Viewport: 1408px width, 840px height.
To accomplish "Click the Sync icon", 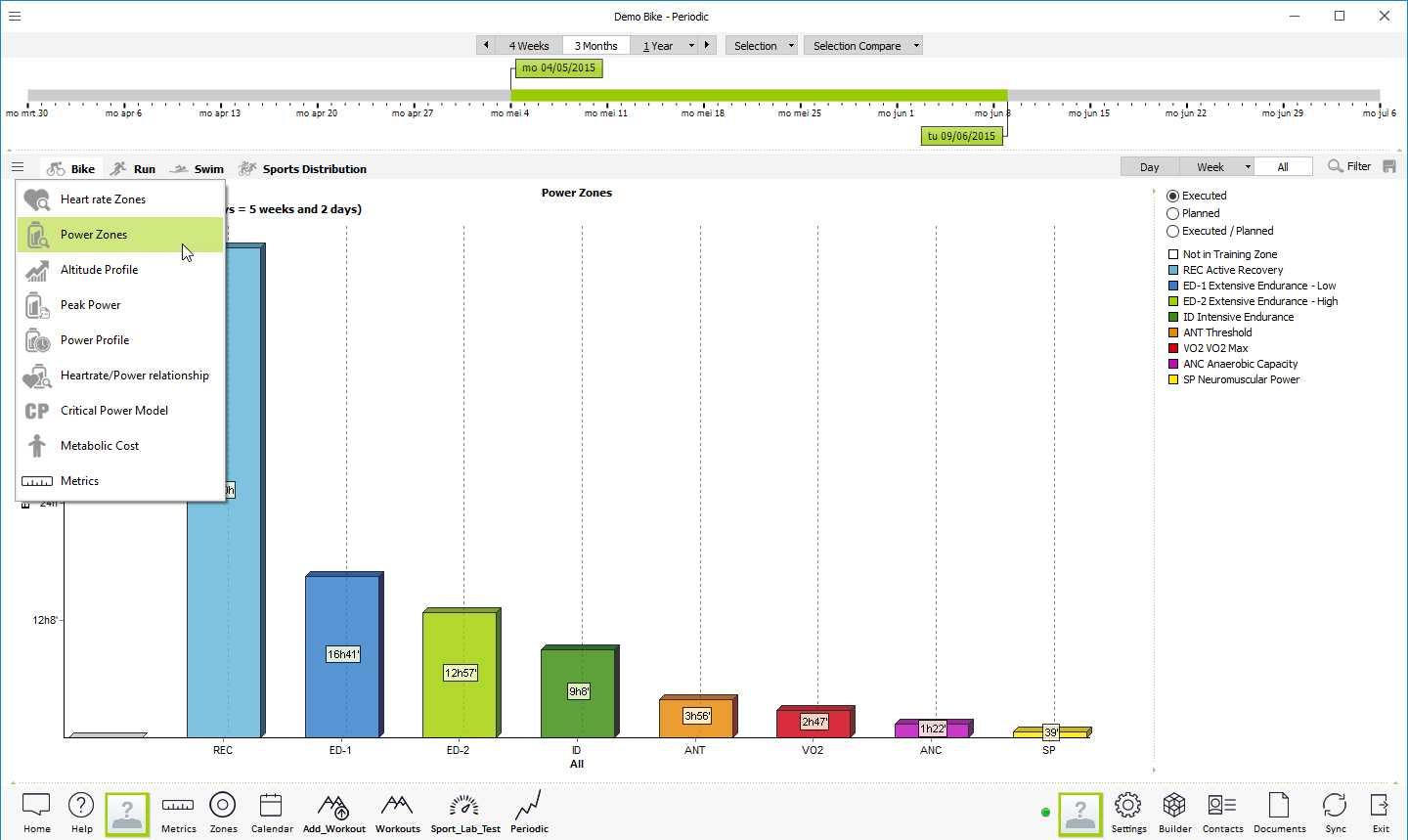I will [x=1335, y=805].
